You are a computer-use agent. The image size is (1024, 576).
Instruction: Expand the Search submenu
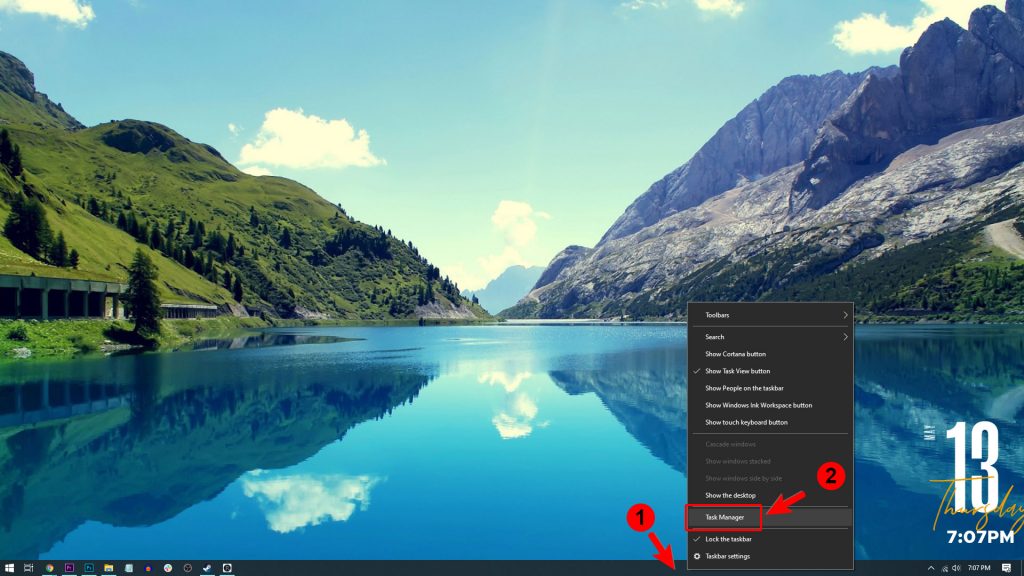click(x=771, y=337)
